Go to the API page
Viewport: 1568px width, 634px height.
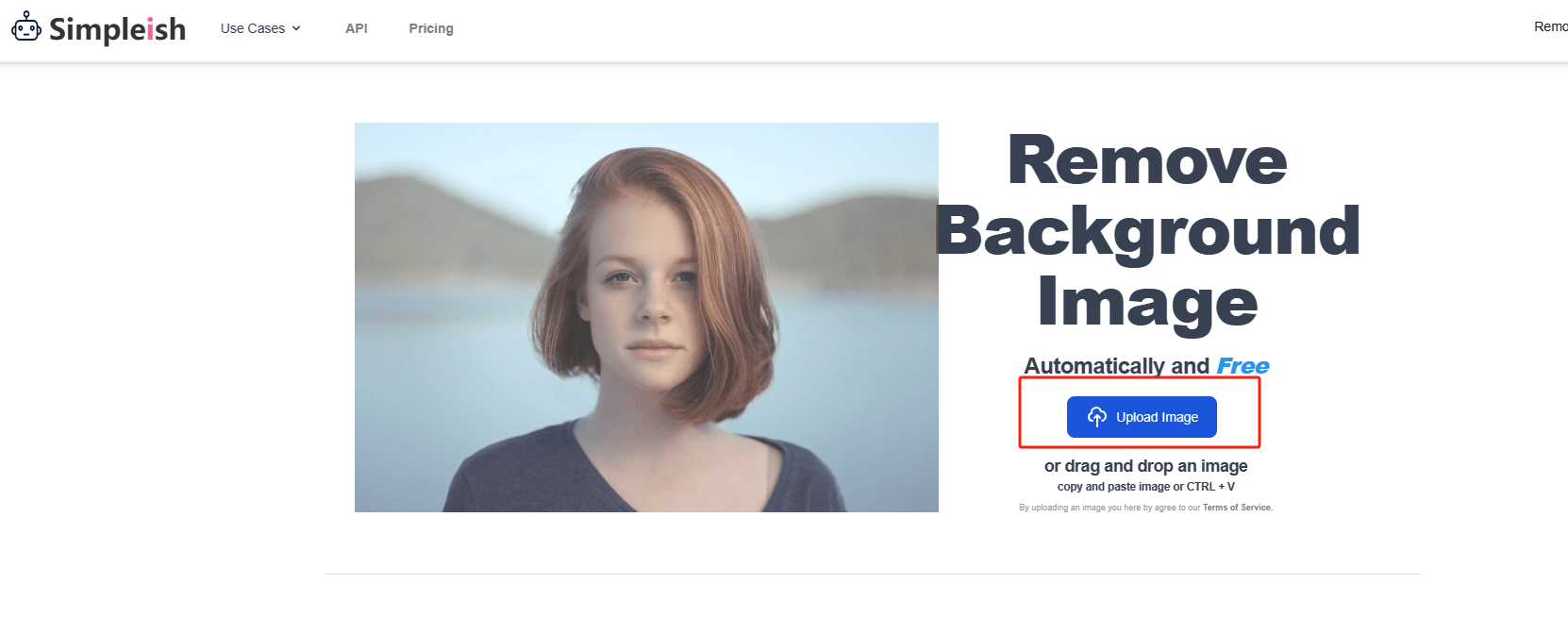click(357, 28)
